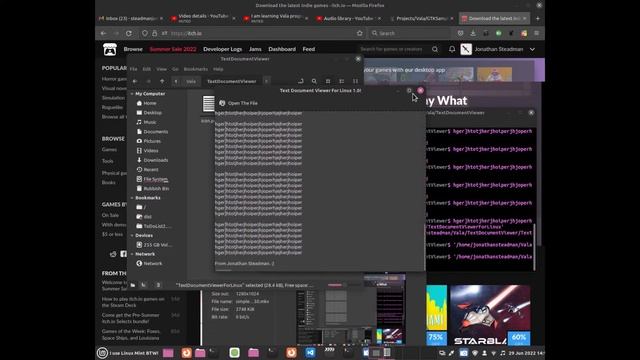
Task: Open Feed link on itch.io
Action: [309, 49]
